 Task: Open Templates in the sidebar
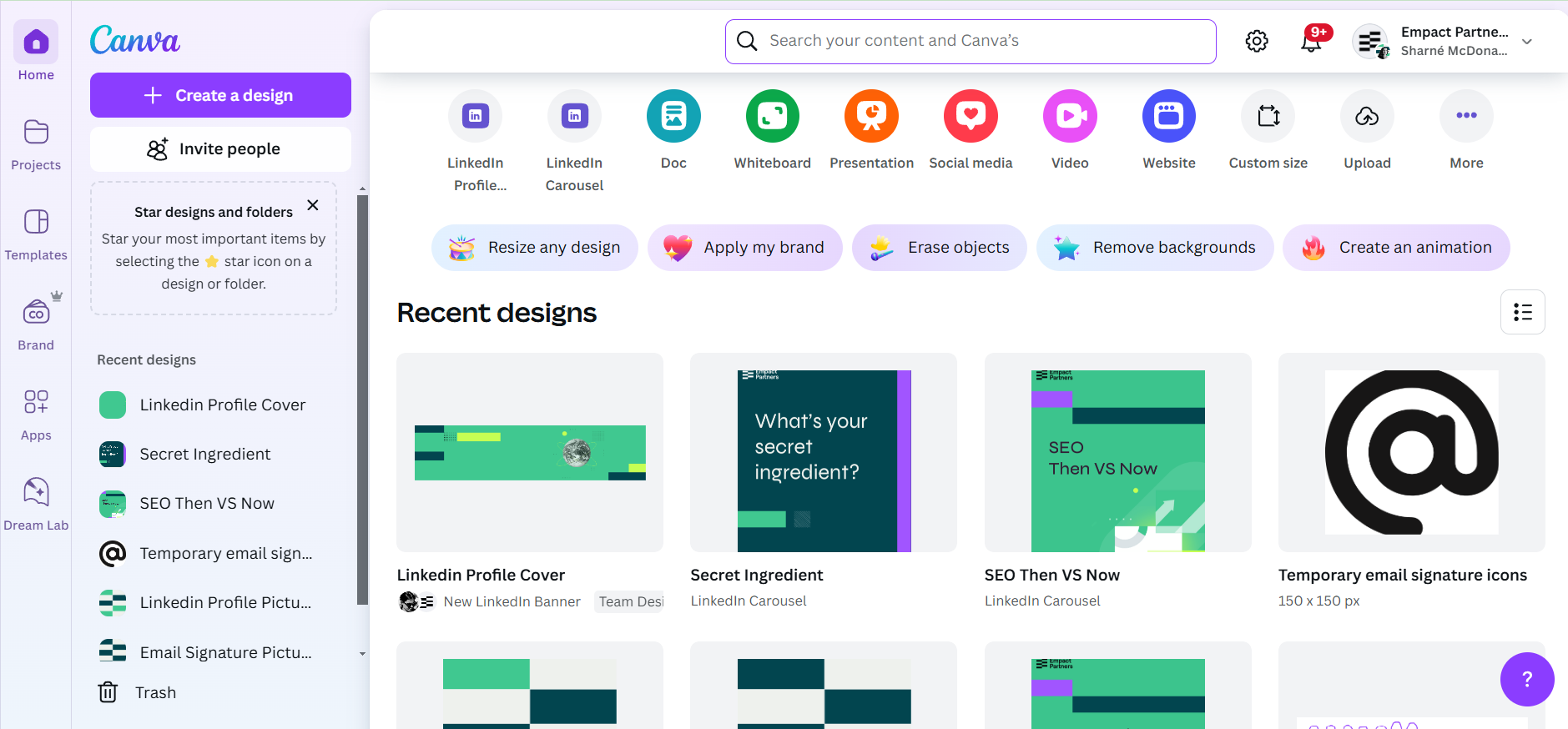click(36, 235)
